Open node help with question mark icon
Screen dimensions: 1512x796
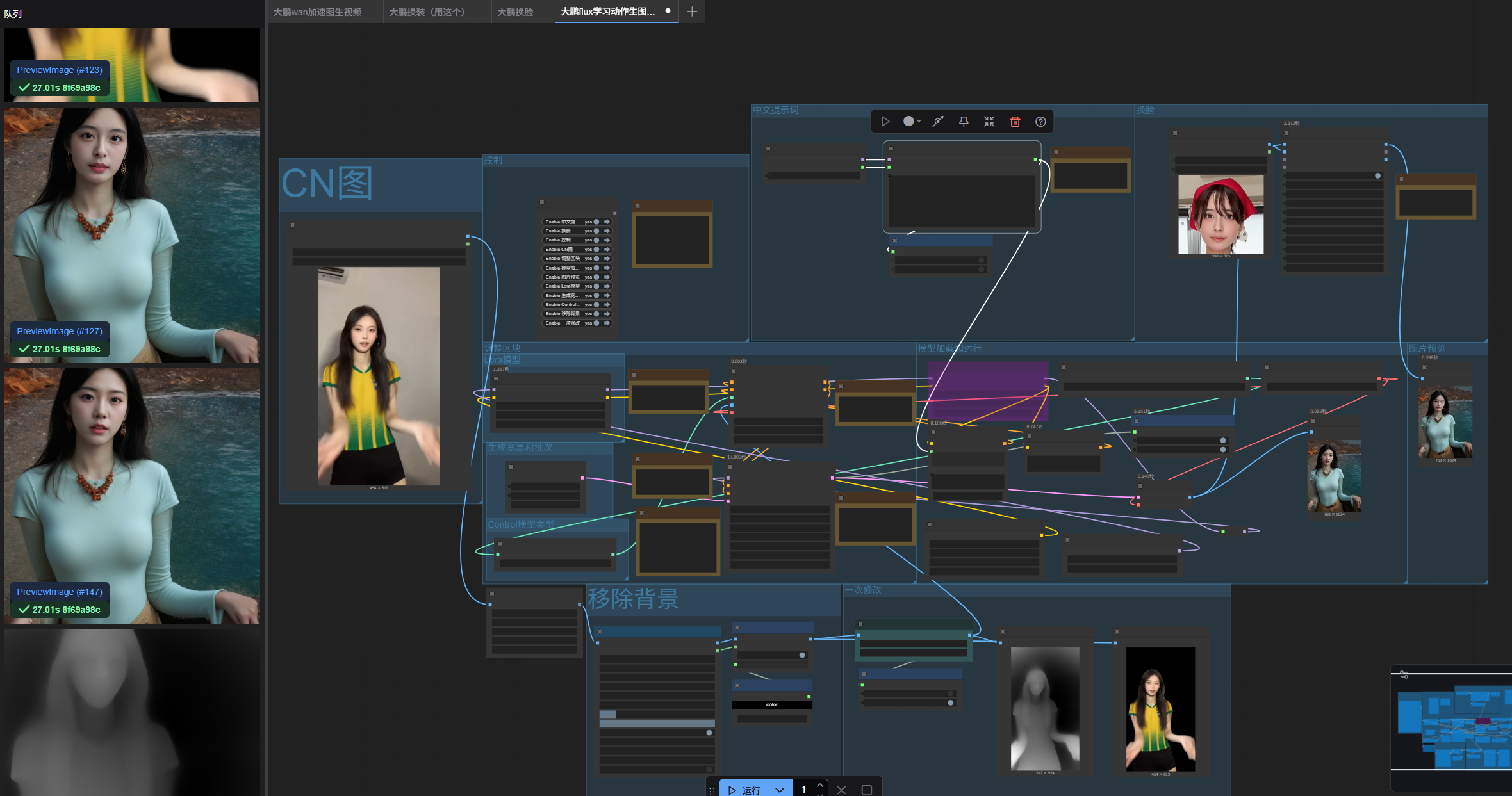(1040, 122)
